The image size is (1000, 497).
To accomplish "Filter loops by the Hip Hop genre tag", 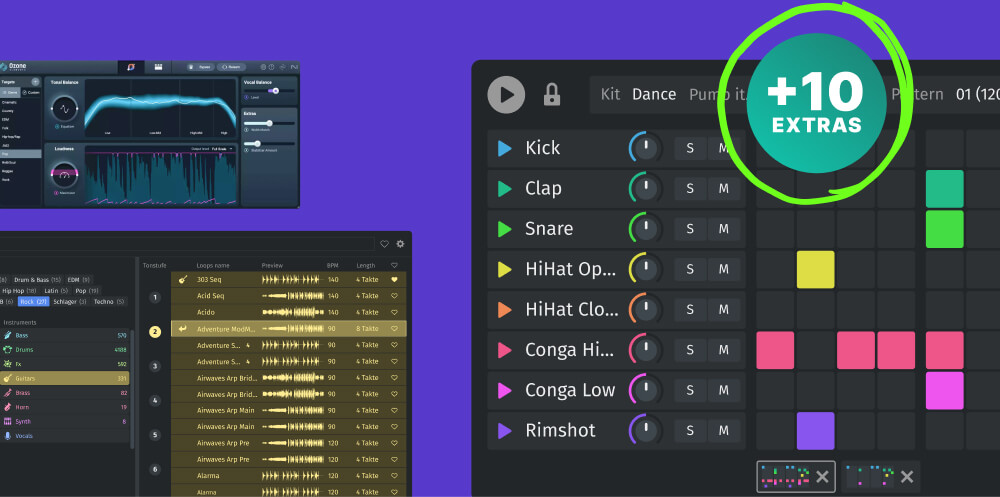I will coord(18,291).
